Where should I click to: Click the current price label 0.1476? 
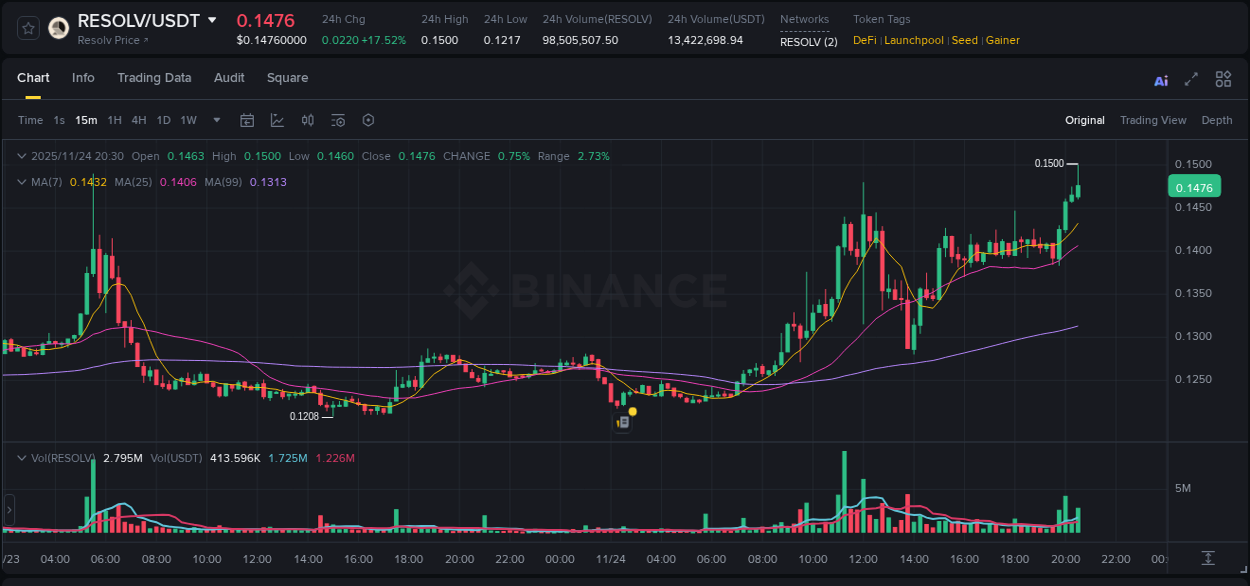tap(1196, 186)
